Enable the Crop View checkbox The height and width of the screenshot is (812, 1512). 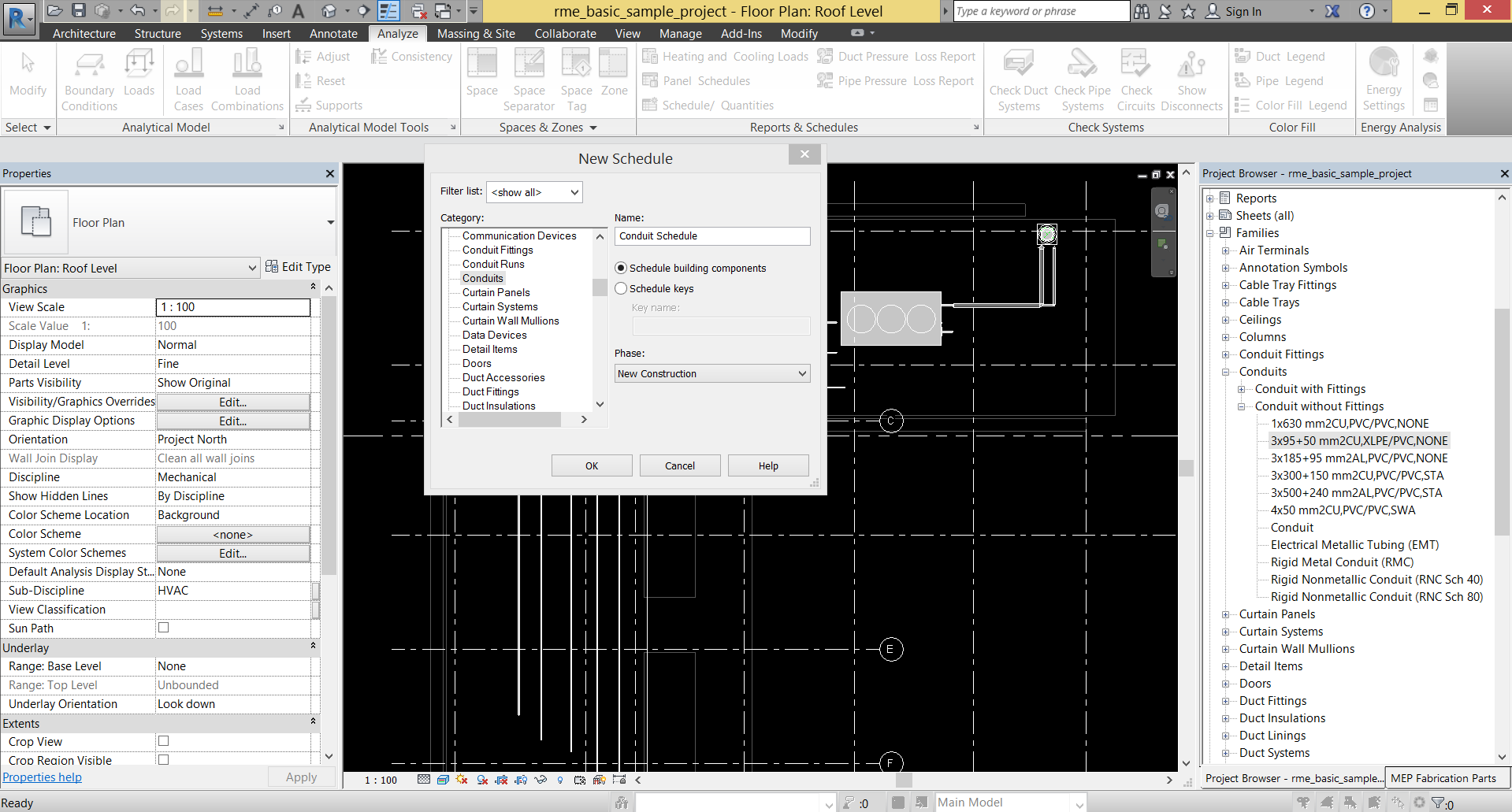coord(164,741)
